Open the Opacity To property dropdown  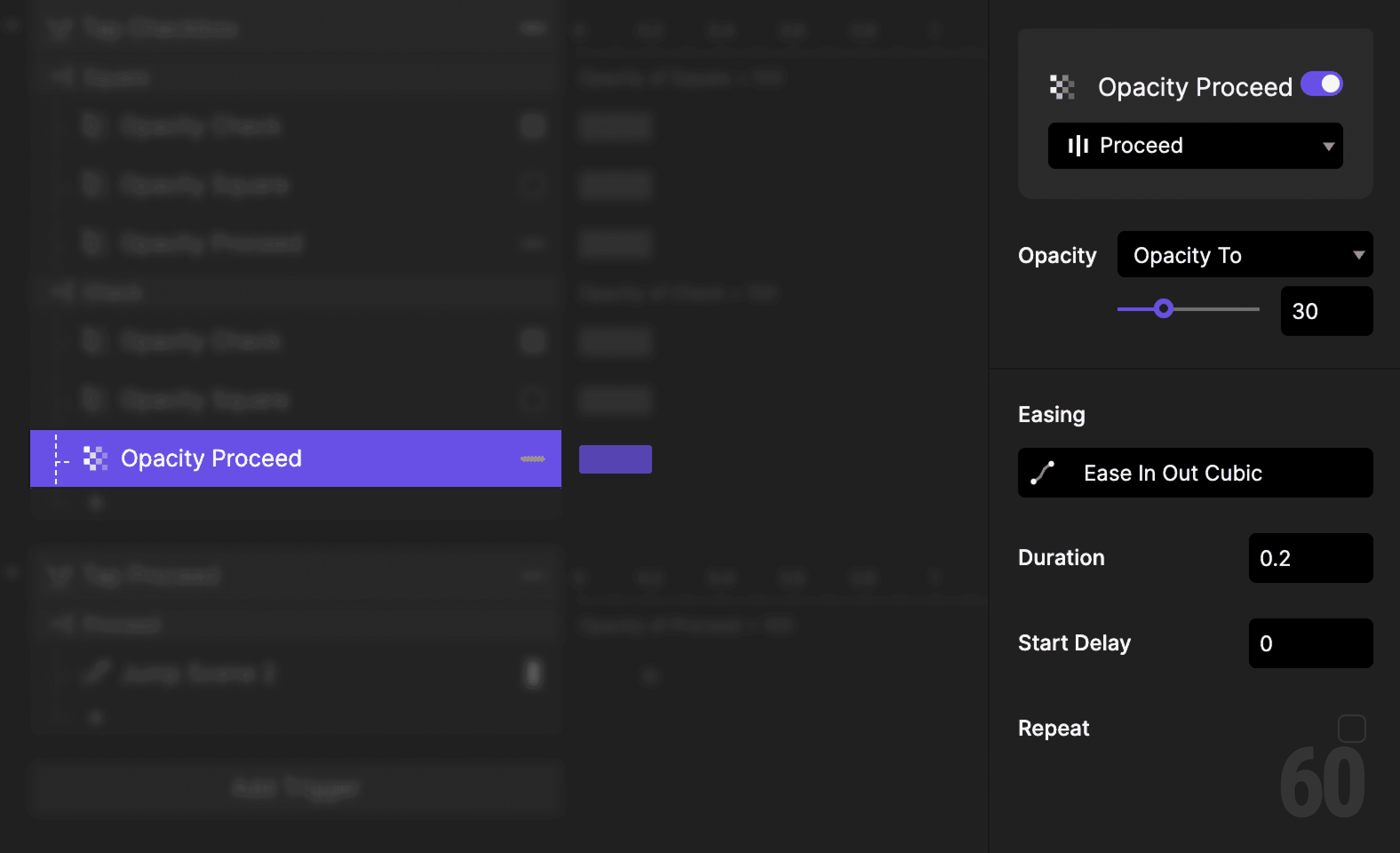tap(1244, 255)
